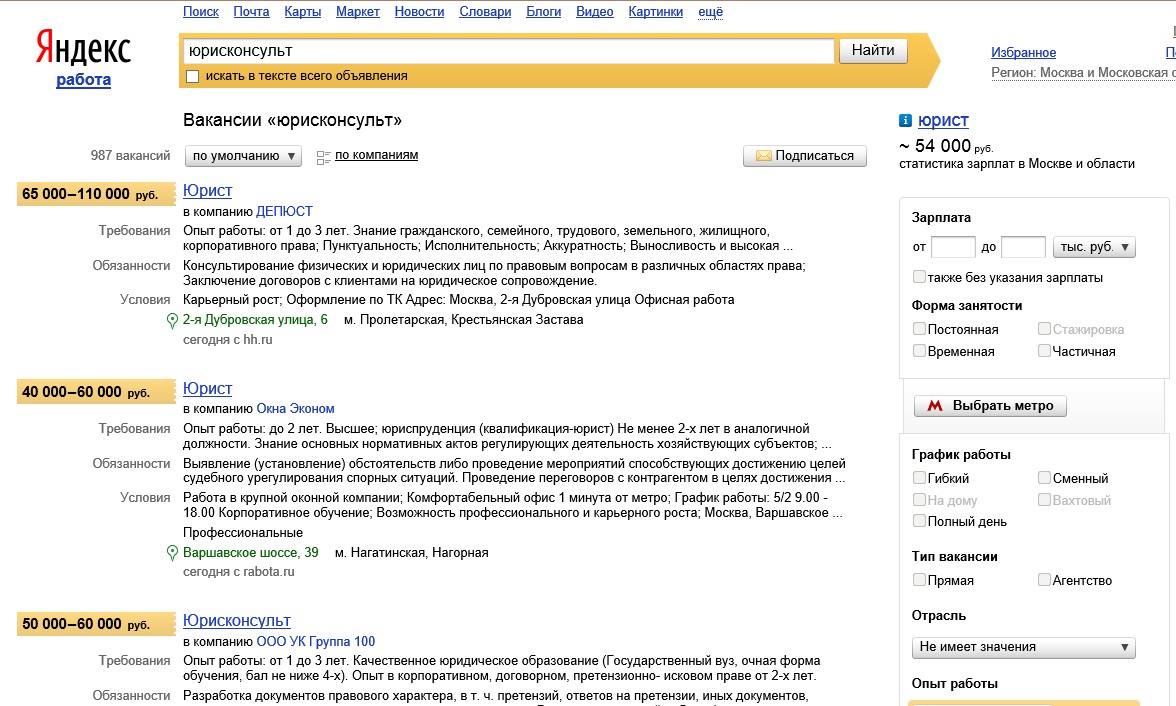1176x706 pixels.
Task: Click the Регион: Москва region selector
Action: [x=1083, y=73]
